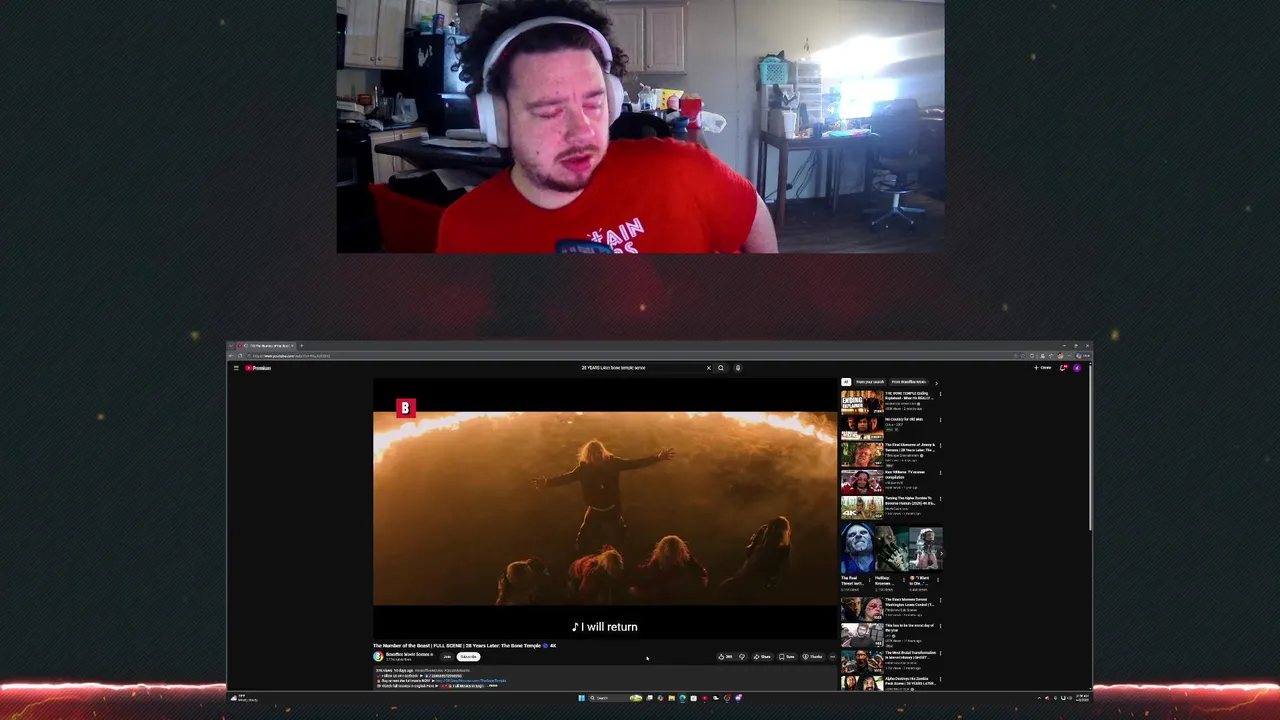This screenshot has width=1280, height=720.
Task: Open menu for Taming The Alpha Zombie
Action: point(940,500)
